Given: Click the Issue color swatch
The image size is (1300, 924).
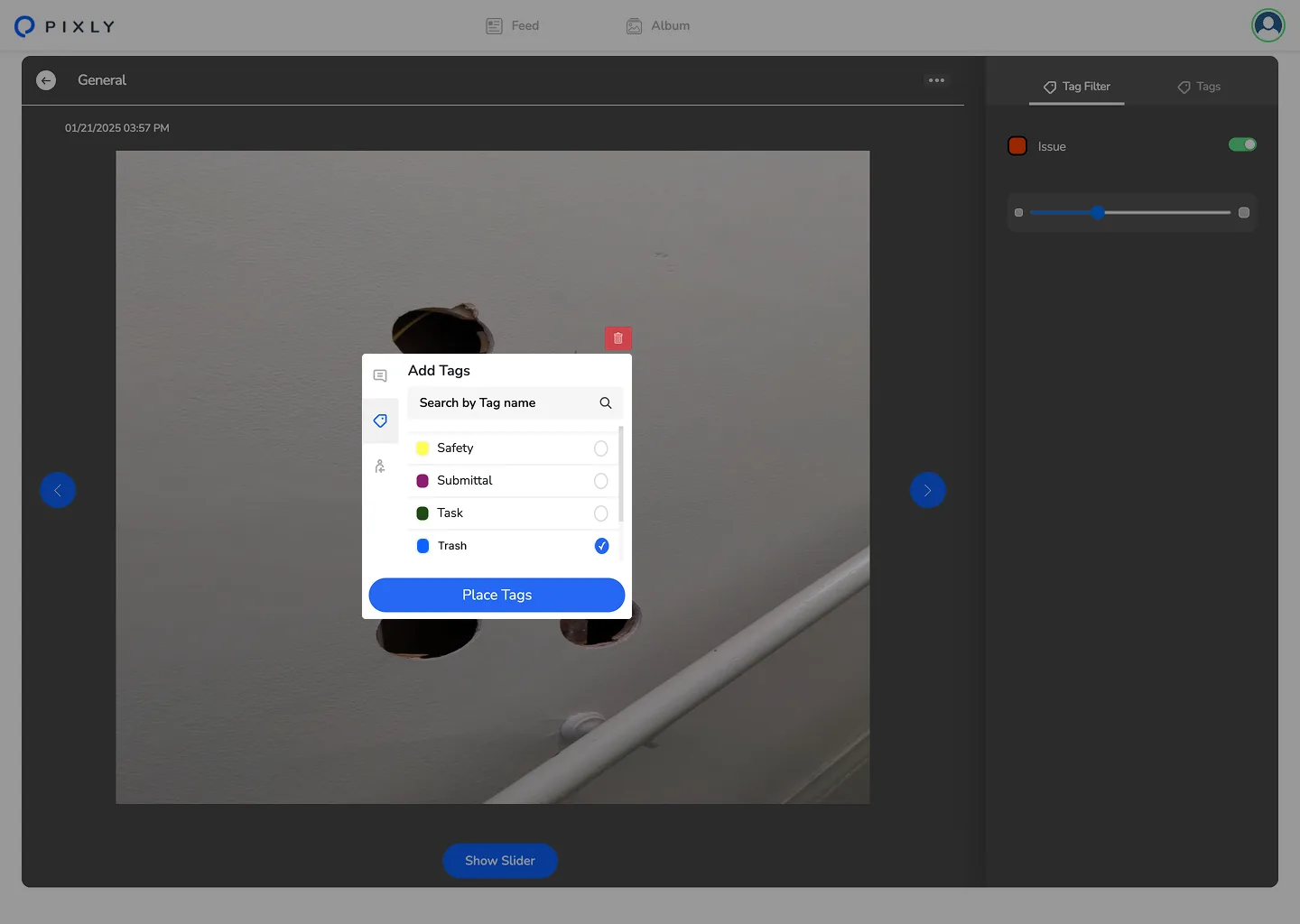Looking at the screenshot, I should pos(1017,146).
